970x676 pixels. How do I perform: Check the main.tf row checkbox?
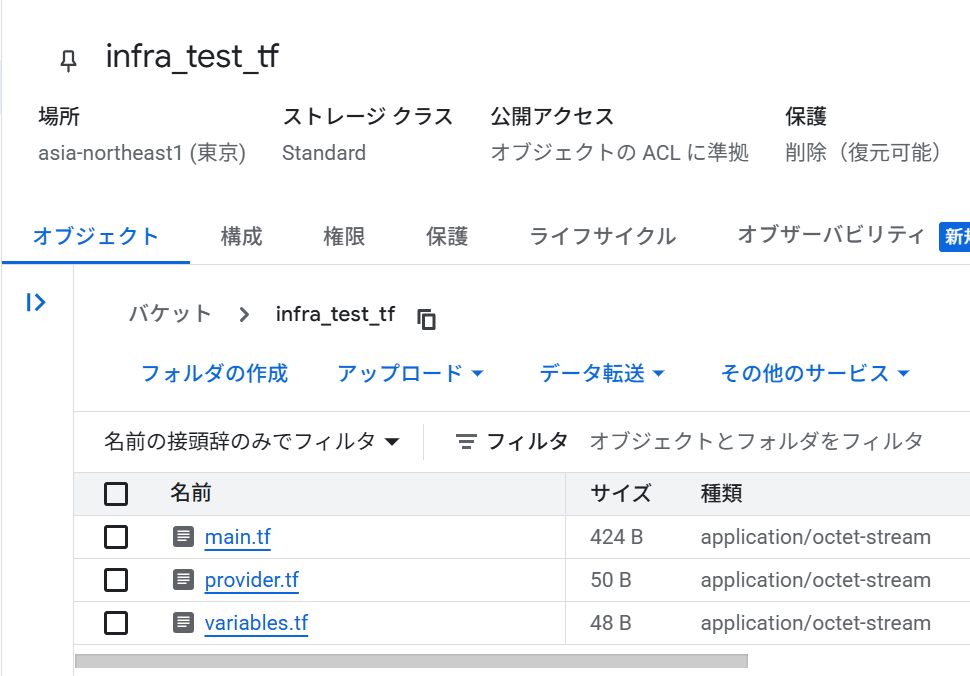coord(116,537)
